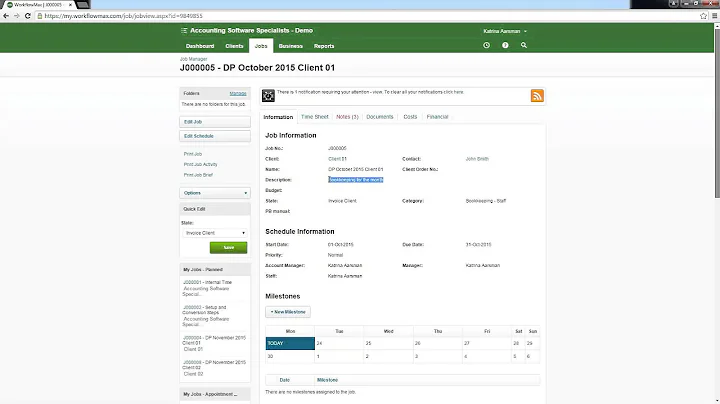Screen dimensions: 720x404
Task: Click the notification gear icon
Action: [268, 95]
